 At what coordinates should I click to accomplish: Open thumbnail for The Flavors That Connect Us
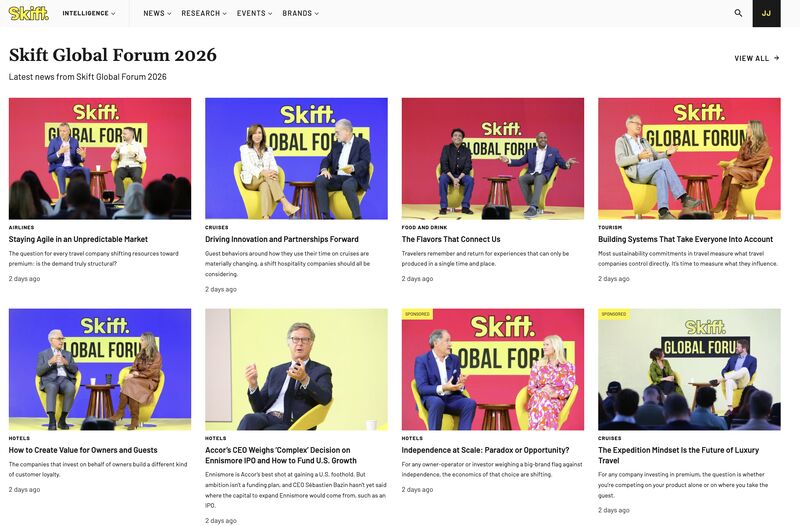493,159
